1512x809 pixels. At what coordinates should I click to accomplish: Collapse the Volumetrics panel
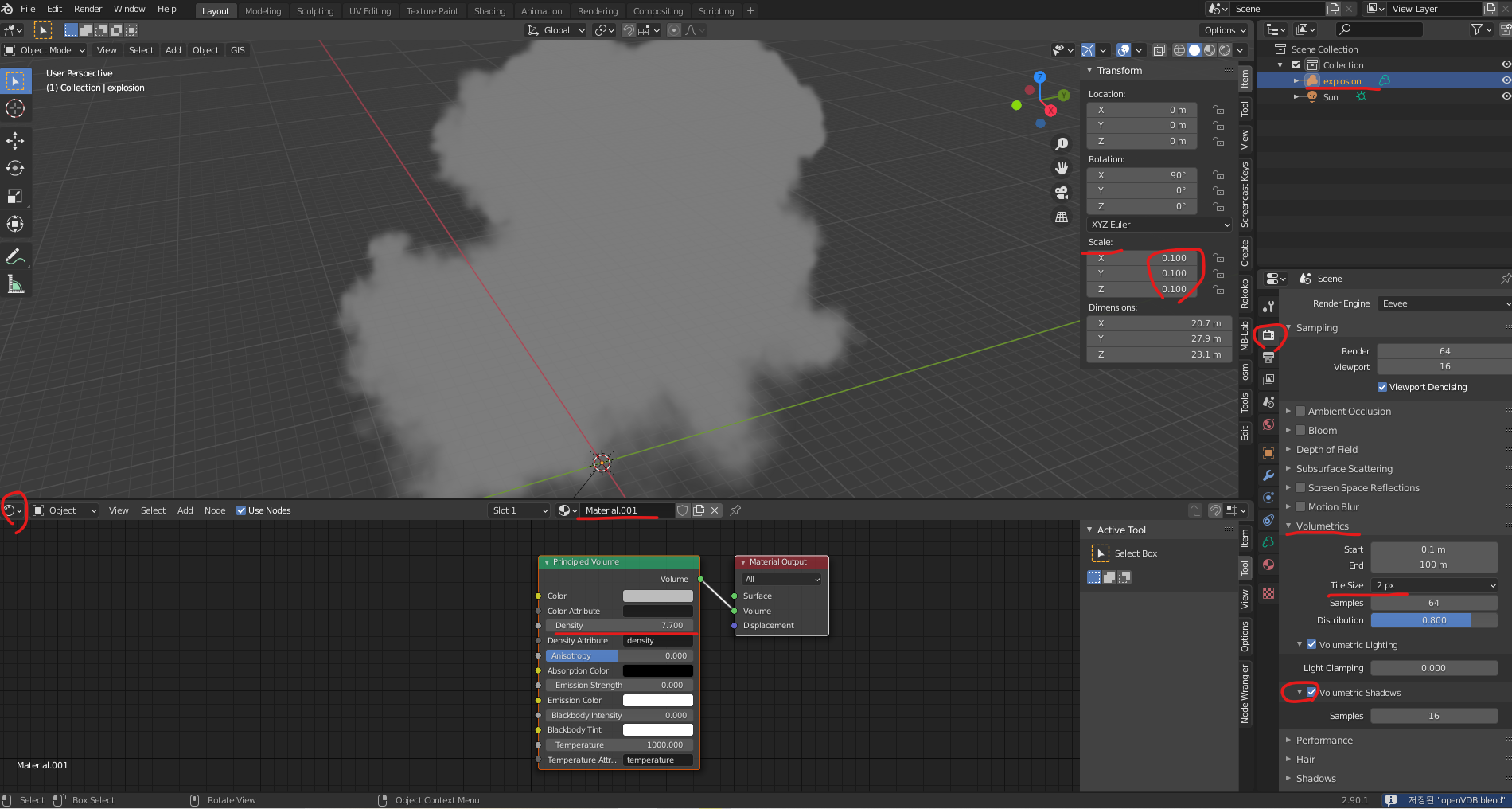click(1322, 526)
